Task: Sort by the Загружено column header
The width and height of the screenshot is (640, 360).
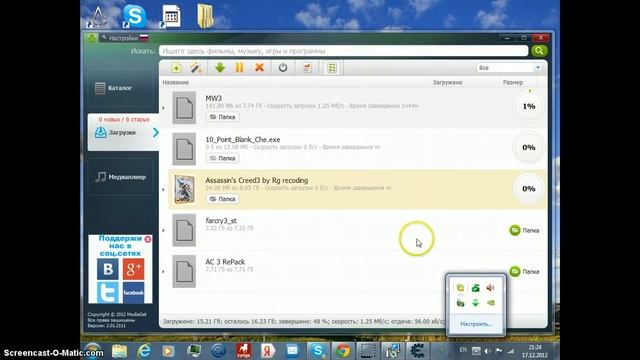Action: 448,82
